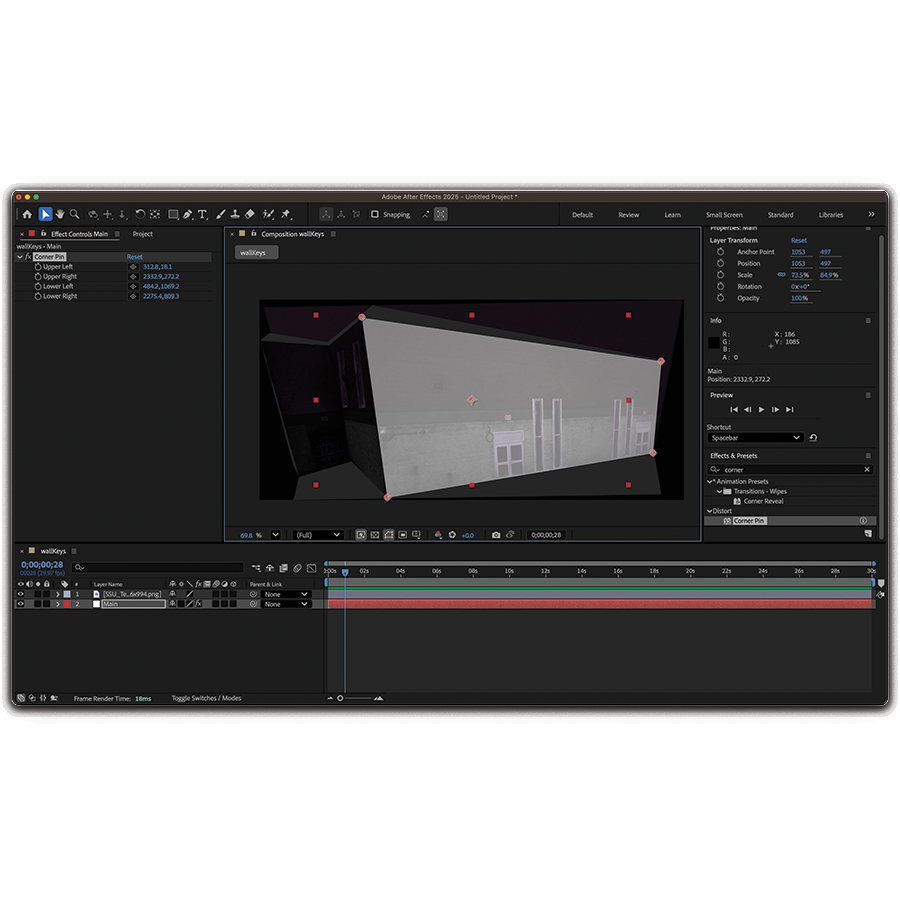The height and width of the screenshot is (900, 900).
Task: Click the red label swatch of Main layer
Action: (66, 604)
